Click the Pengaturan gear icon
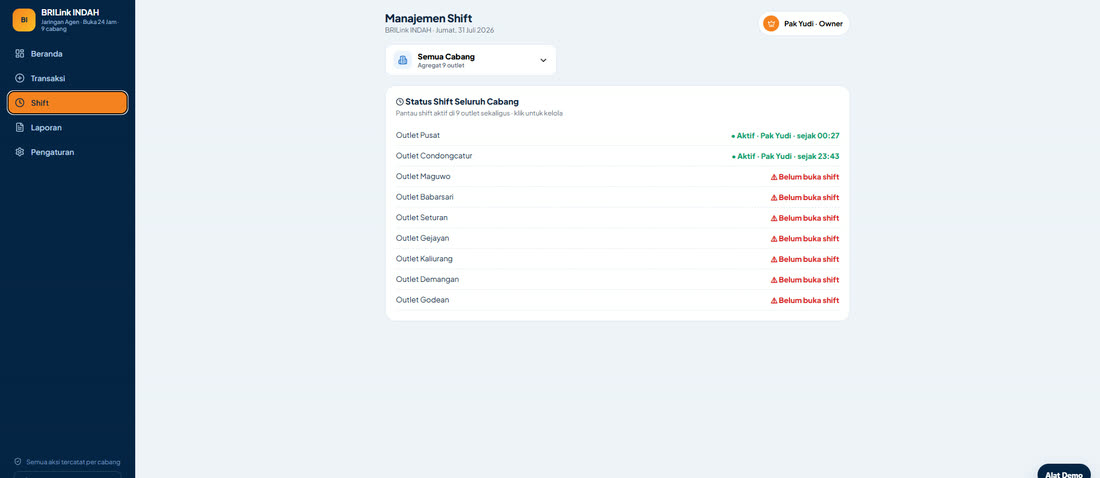The image size is (1100, 478). pos(20,152)
